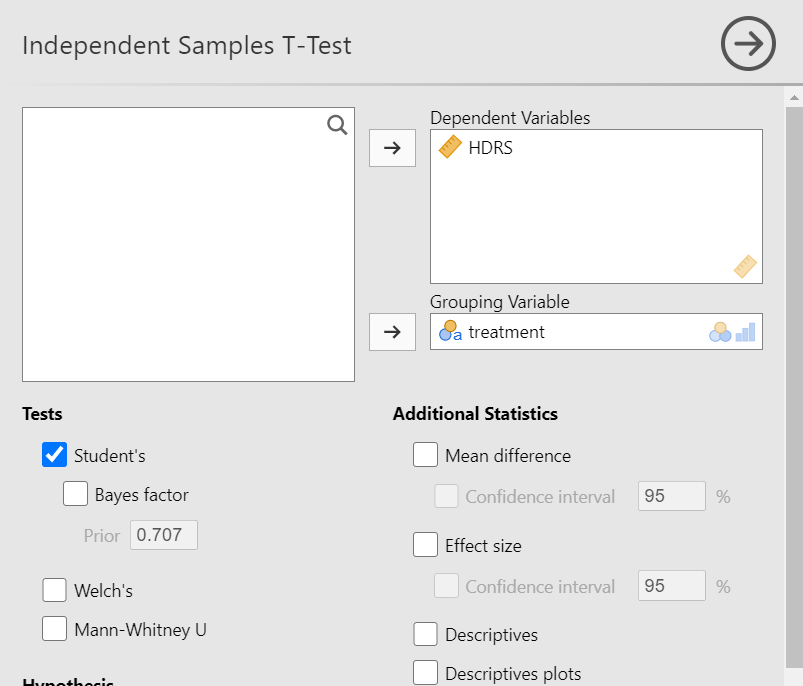Viewport: 803px width, 686px height.
Task: Move variable with Dependent Variables arrow button
Action: point(392,148)
